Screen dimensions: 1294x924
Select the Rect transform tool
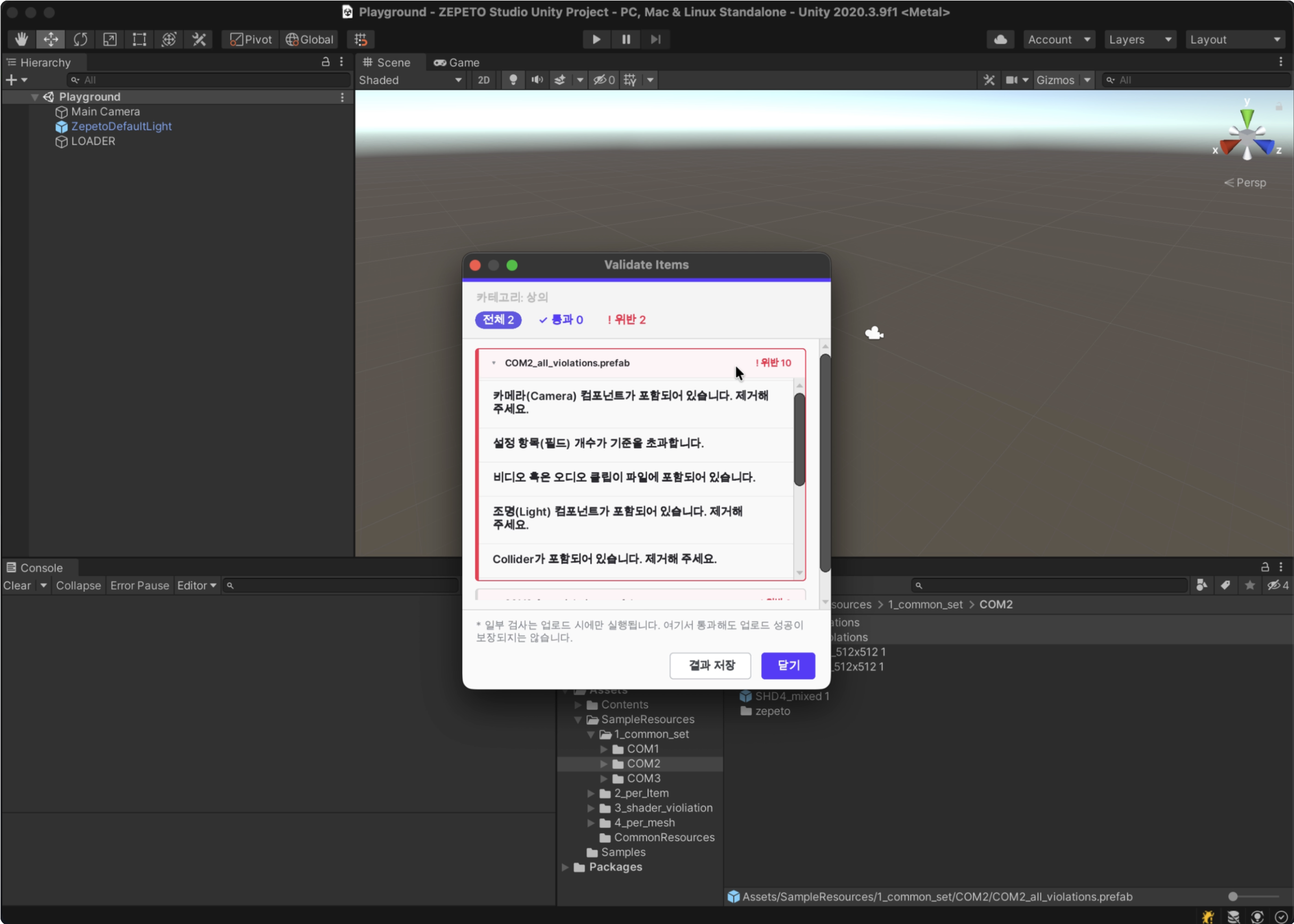click(140, 39)
